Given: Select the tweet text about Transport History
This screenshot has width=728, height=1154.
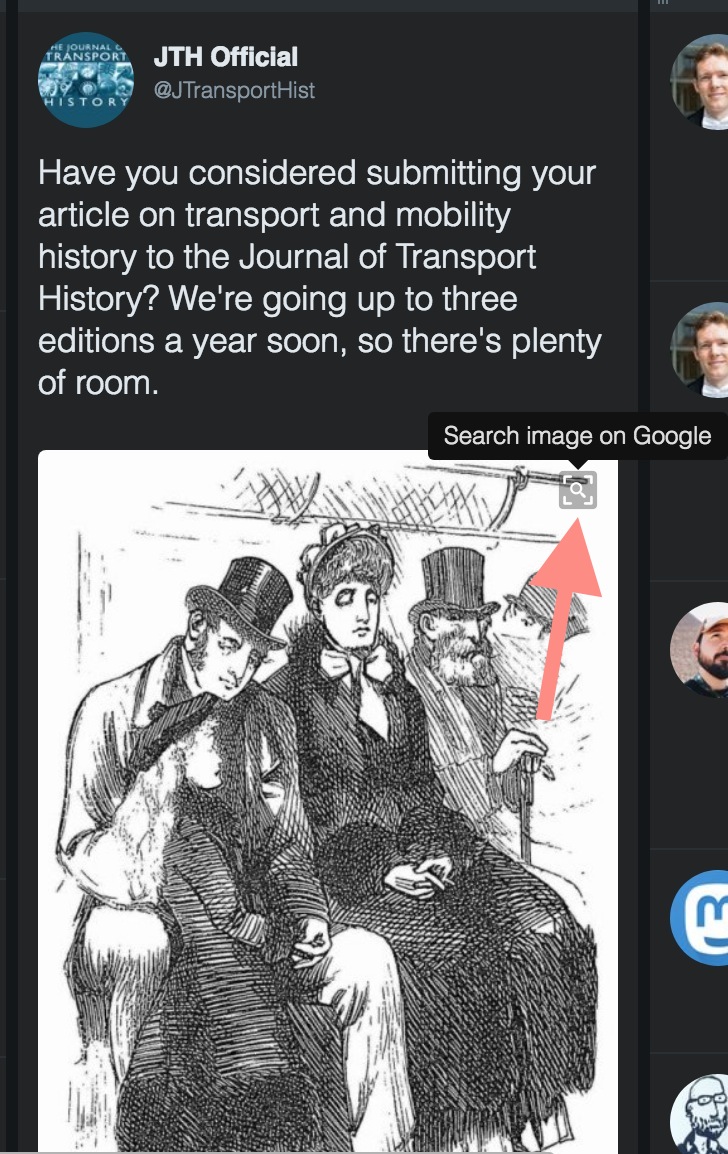Looking at the screenshot, I should point(319,277).
